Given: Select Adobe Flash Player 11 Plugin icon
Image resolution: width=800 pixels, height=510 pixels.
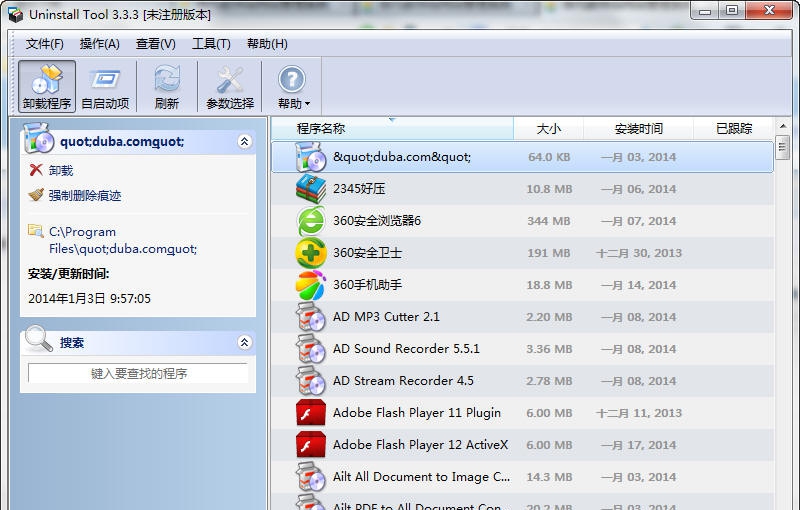Looking at the screenshot, I should 311,413.
